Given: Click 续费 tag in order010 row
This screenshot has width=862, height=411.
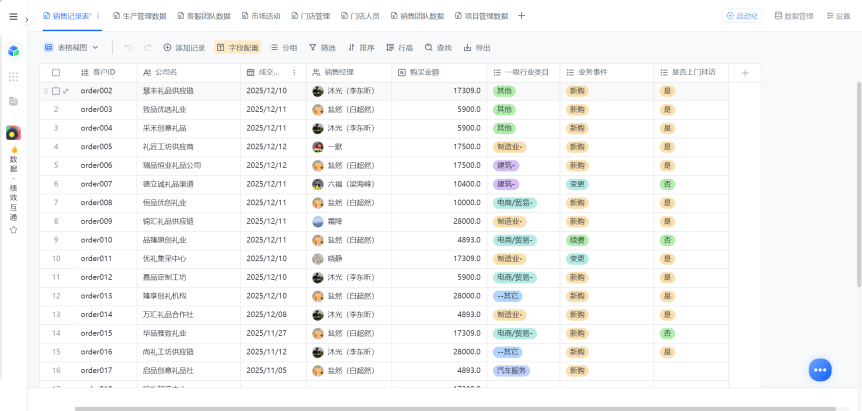Looking at the screenshot, I should point(577,240).
